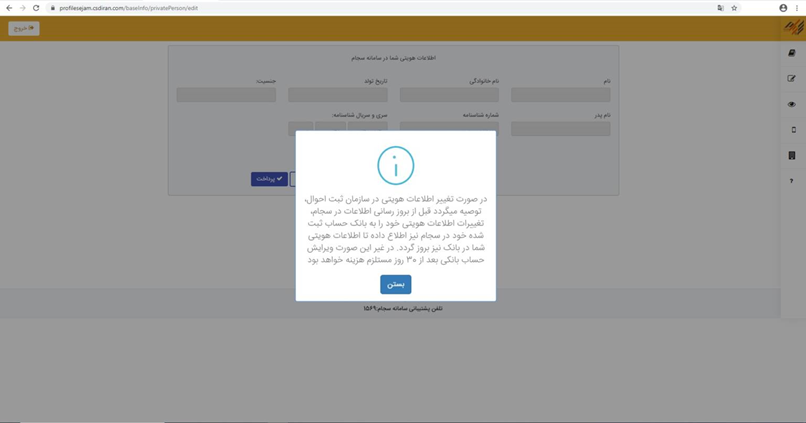This screenshot has height=423, width=806.
Task: Go back in browser history
Action: [x=9, y=8]
